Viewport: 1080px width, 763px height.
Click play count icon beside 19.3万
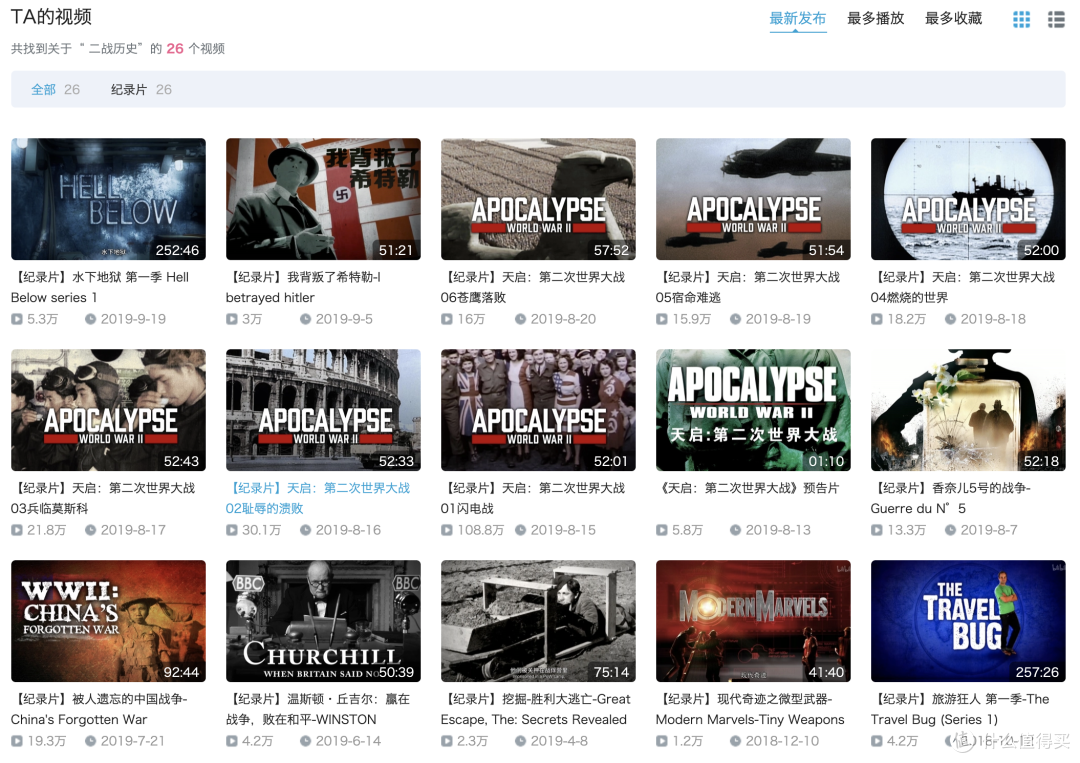[17, 741]
